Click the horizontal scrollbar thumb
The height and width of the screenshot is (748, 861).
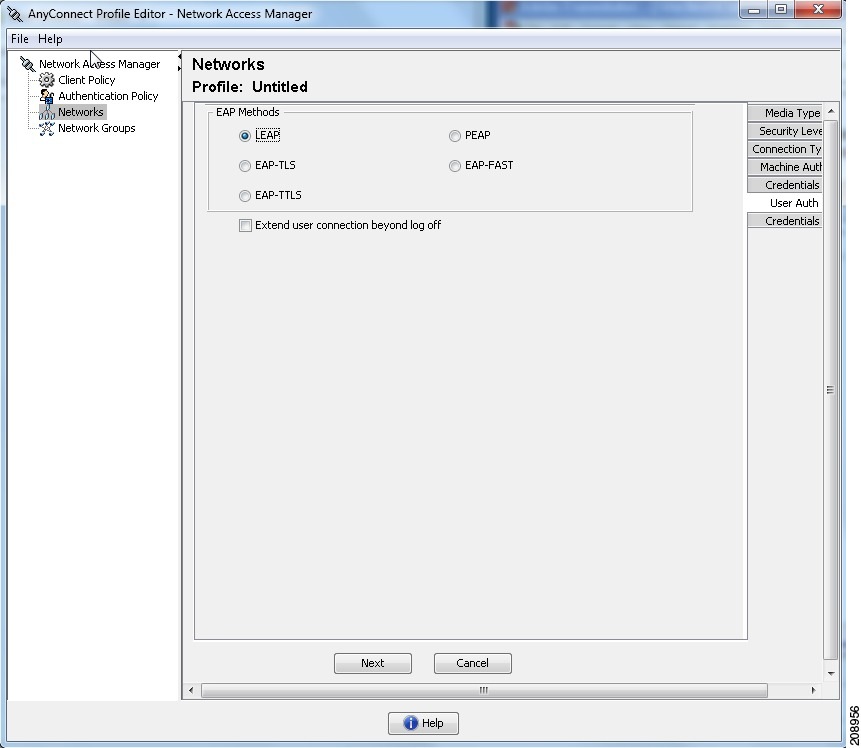click(x=484, y=690)
